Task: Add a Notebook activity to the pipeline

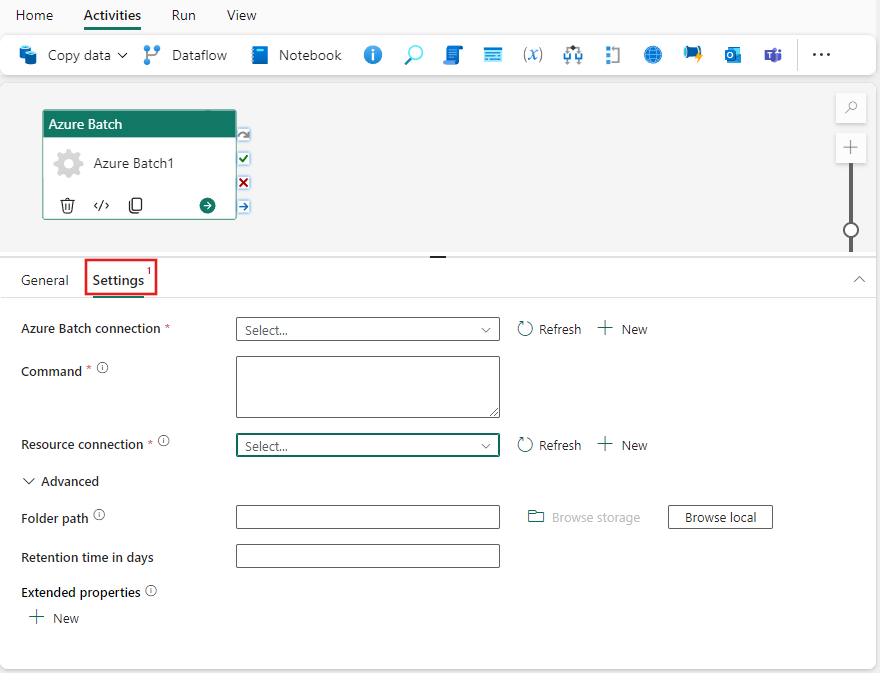Action: tap(295, 55)
